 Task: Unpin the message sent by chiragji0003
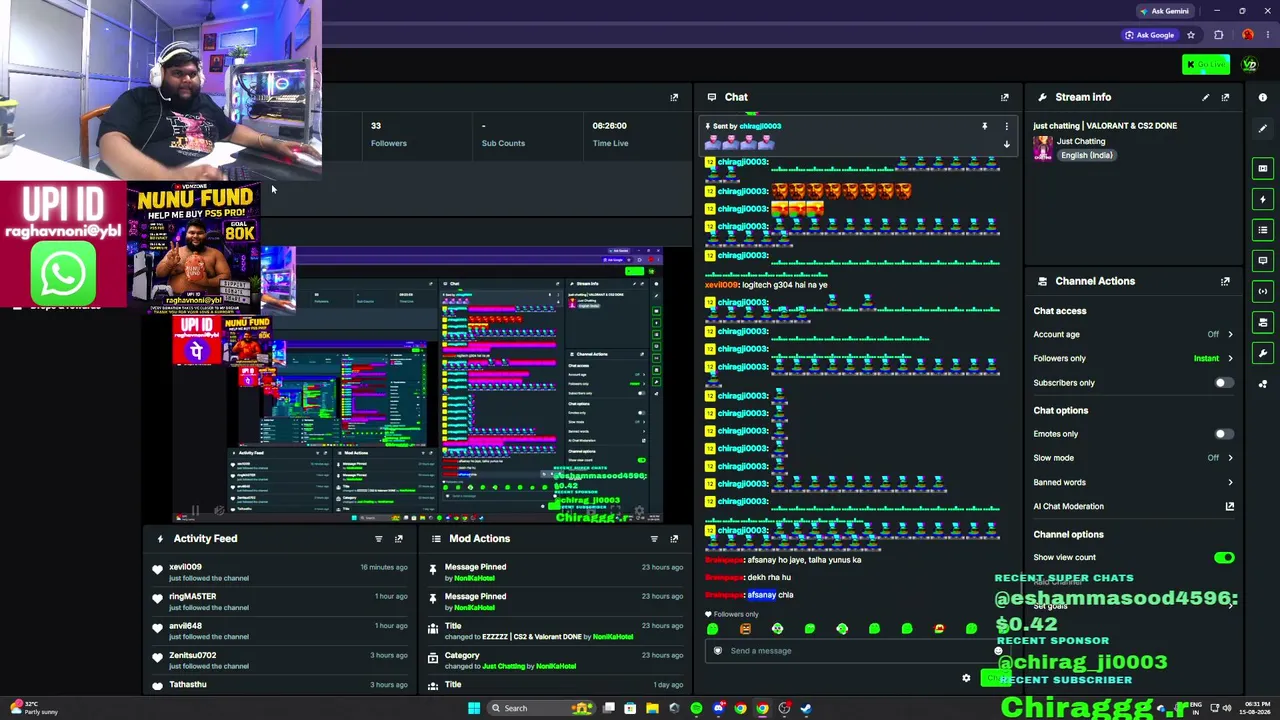tap(984, 126)
